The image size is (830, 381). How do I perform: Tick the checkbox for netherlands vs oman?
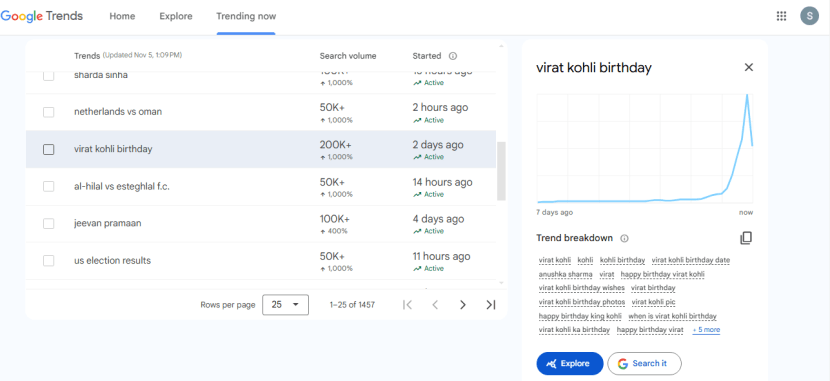coord(48,112)
